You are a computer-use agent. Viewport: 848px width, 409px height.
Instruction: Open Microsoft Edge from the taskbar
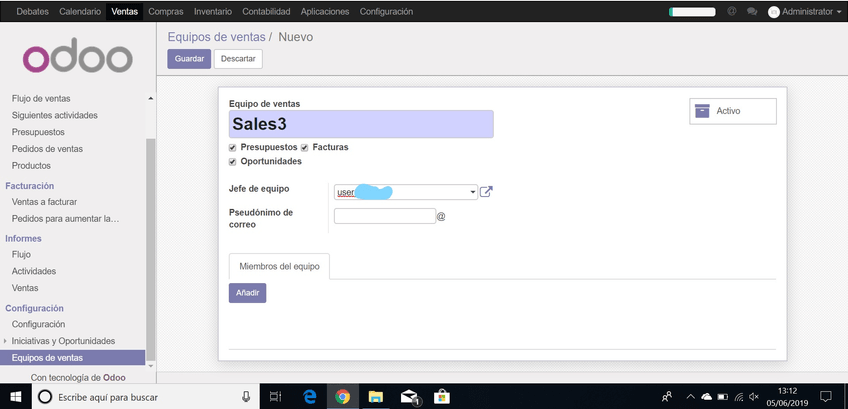point(310,397)
